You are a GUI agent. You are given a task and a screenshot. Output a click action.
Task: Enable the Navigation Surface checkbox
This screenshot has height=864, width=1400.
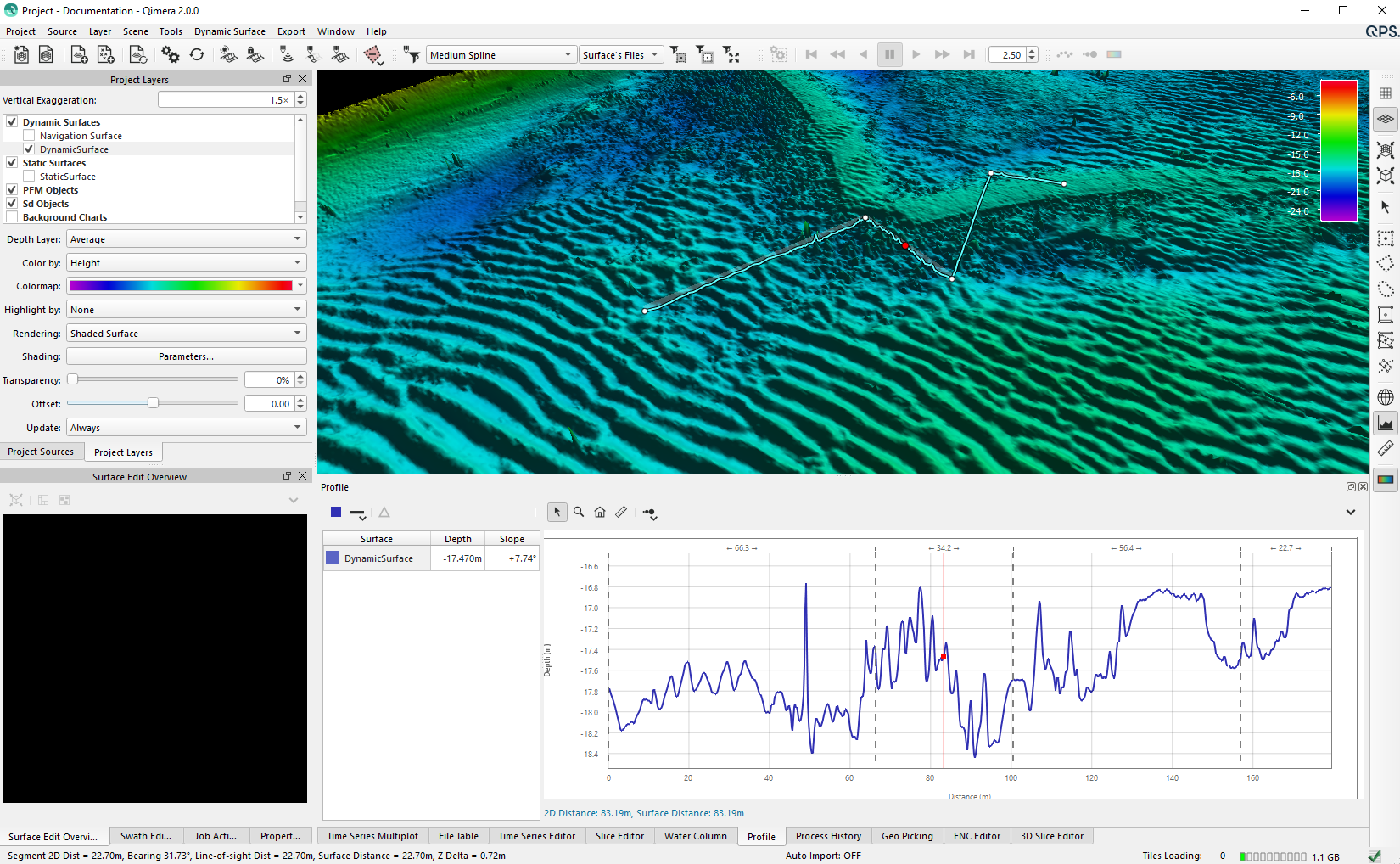coord(29,136)
